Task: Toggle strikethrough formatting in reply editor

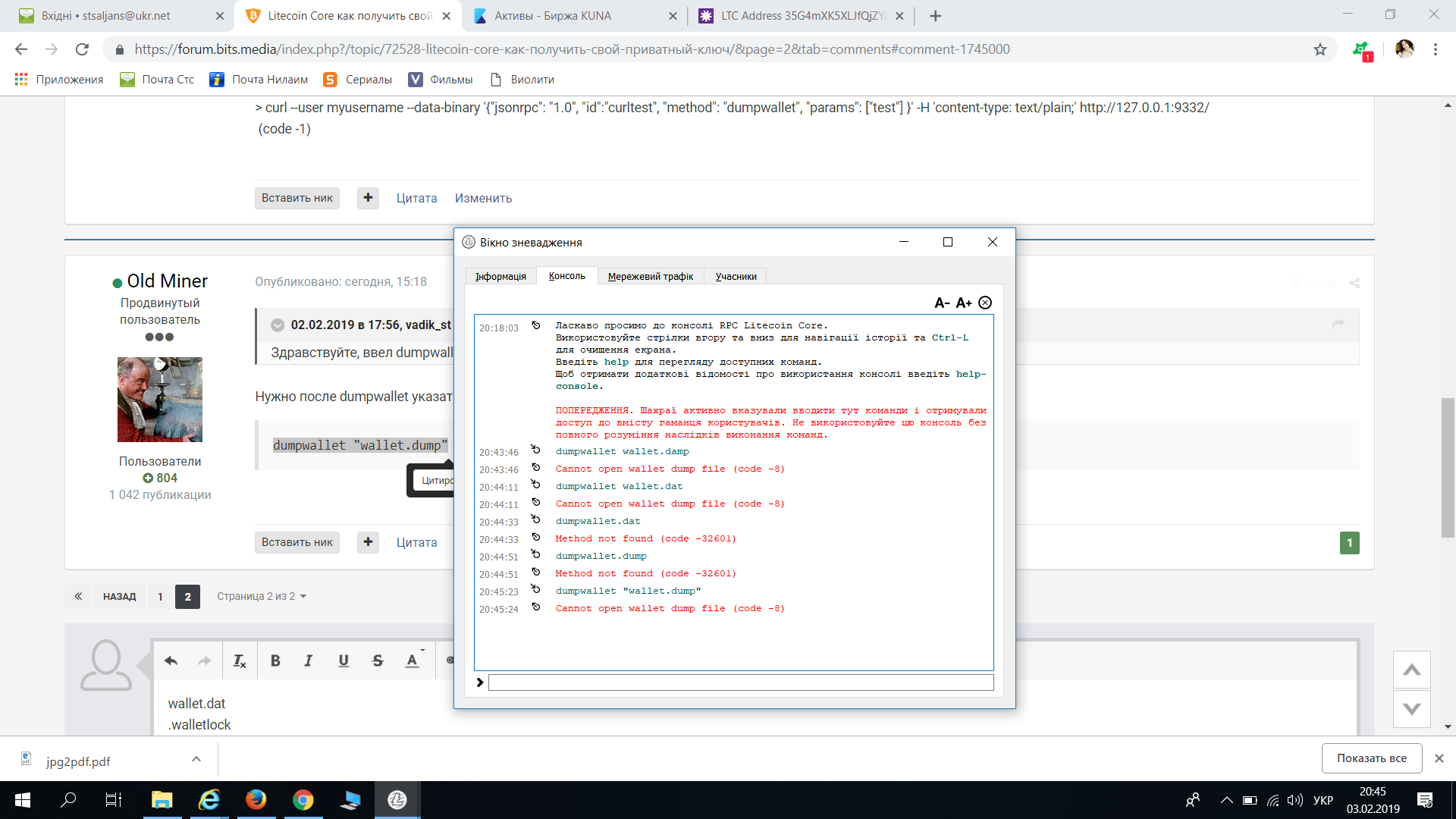Action: (378, 661)
